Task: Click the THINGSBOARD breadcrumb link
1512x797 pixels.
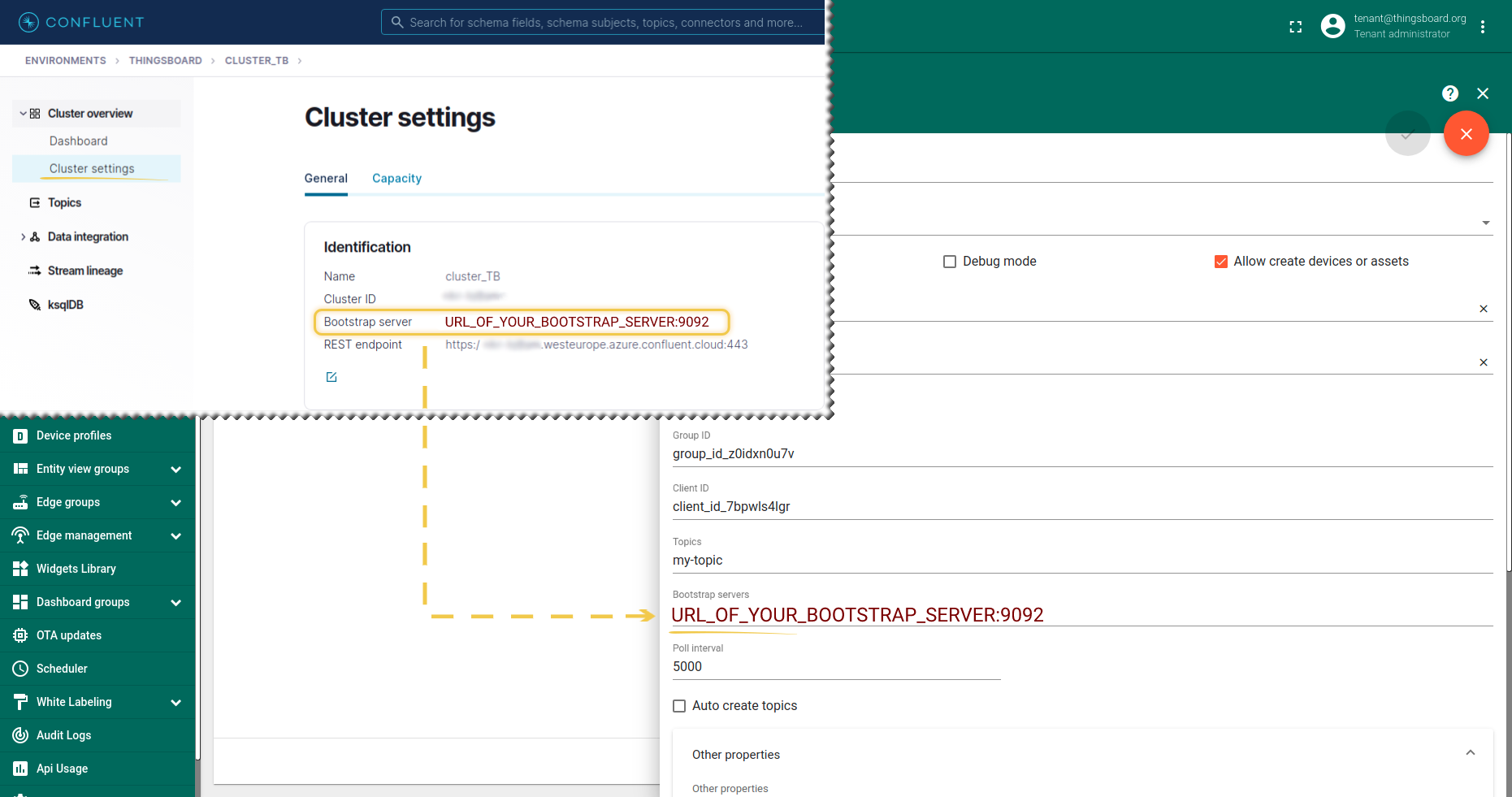Action: coord(165,61)
